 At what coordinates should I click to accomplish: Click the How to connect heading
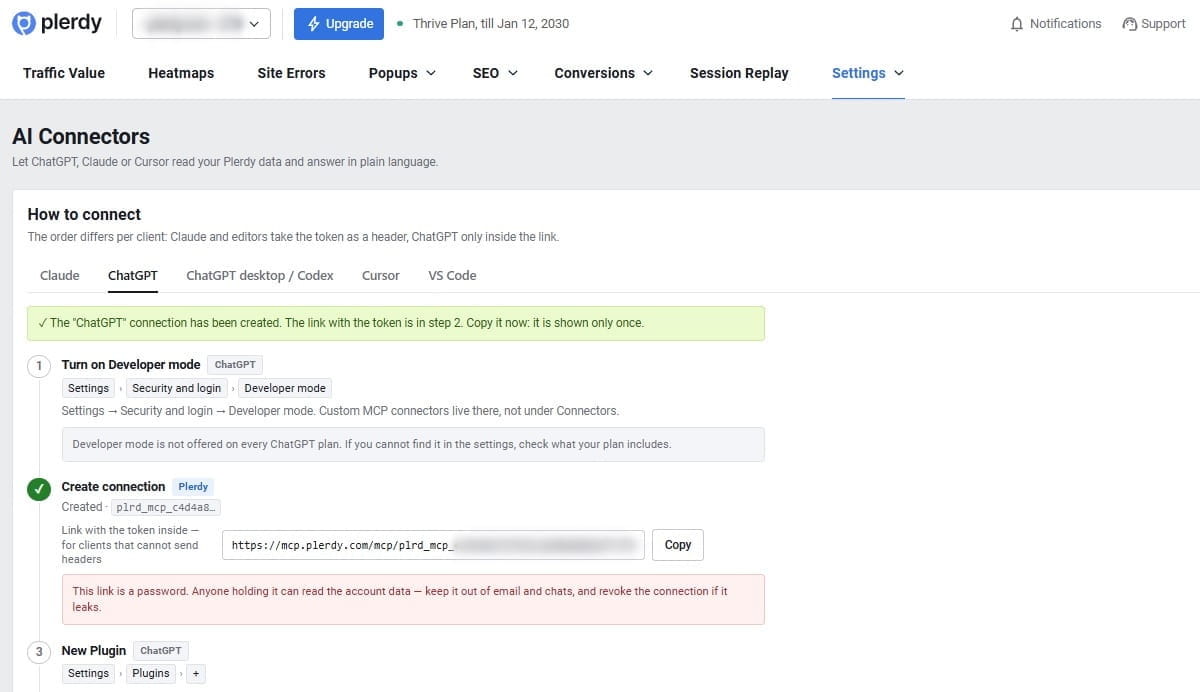click(84, 214)
